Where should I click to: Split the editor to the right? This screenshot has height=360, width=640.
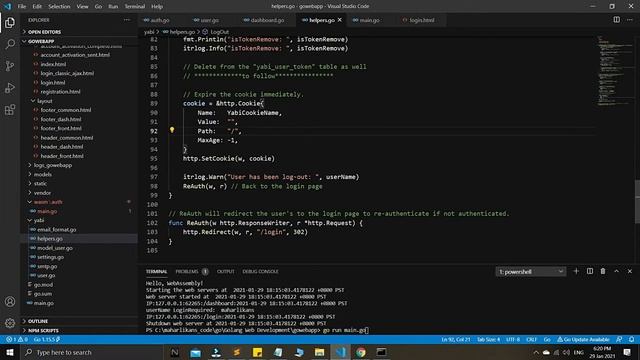coord(616,20)
